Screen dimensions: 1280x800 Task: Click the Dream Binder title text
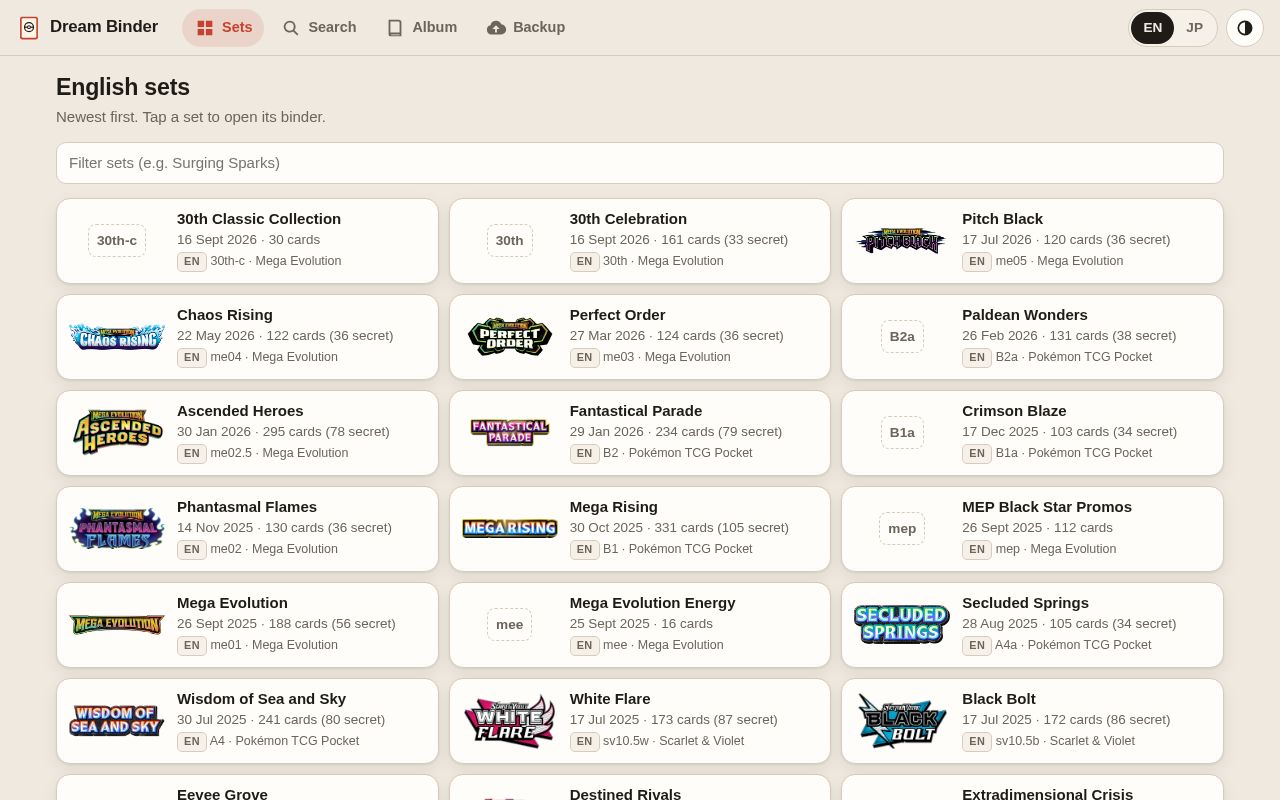coord(104,27)
